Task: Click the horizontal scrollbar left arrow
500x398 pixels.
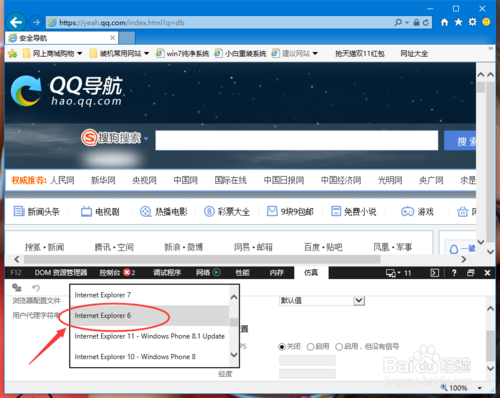Action: [17, 259]
